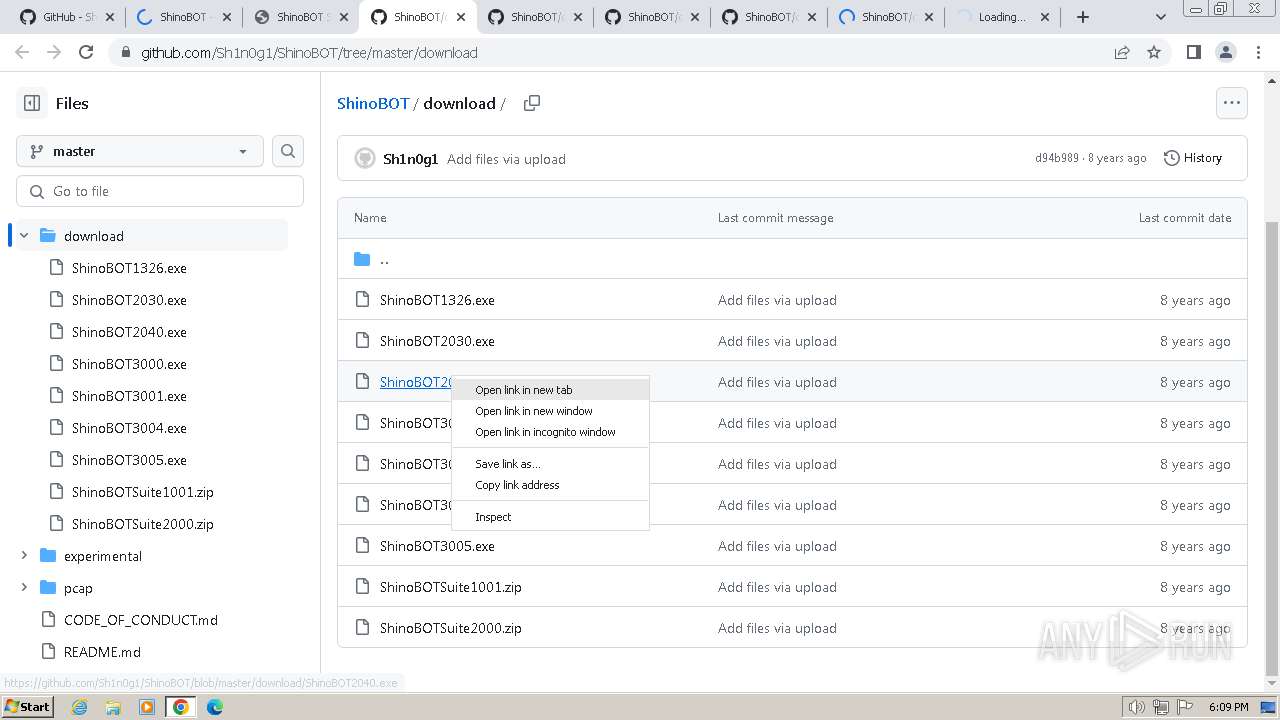Viewport: 1280px width, 720px height.
Task: Open Internet Explorer from the taskbar
Action: pos(80,707)
